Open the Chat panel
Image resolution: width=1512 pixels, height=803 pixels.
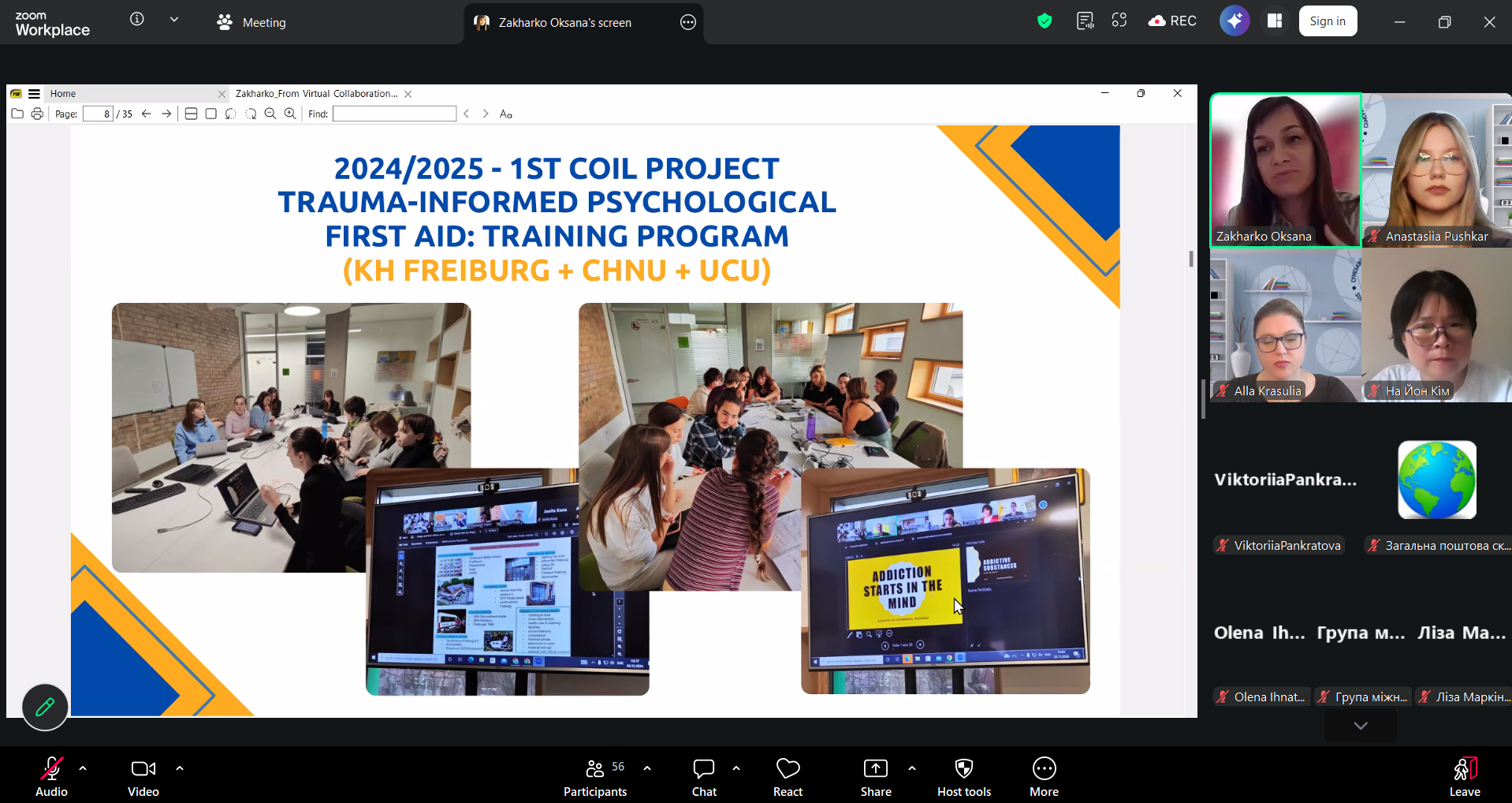pos(704,778)
